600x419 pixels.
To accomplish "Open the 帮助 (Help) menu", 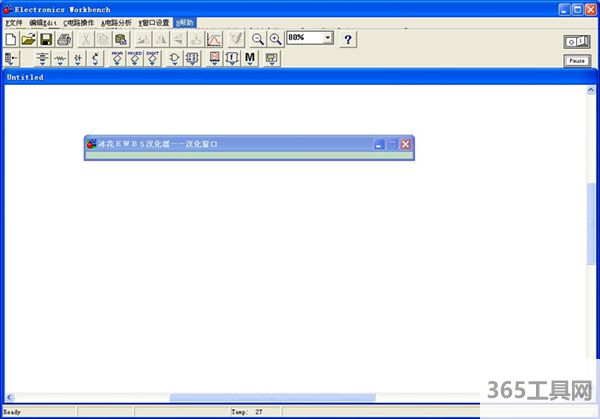I will [186, 22].
